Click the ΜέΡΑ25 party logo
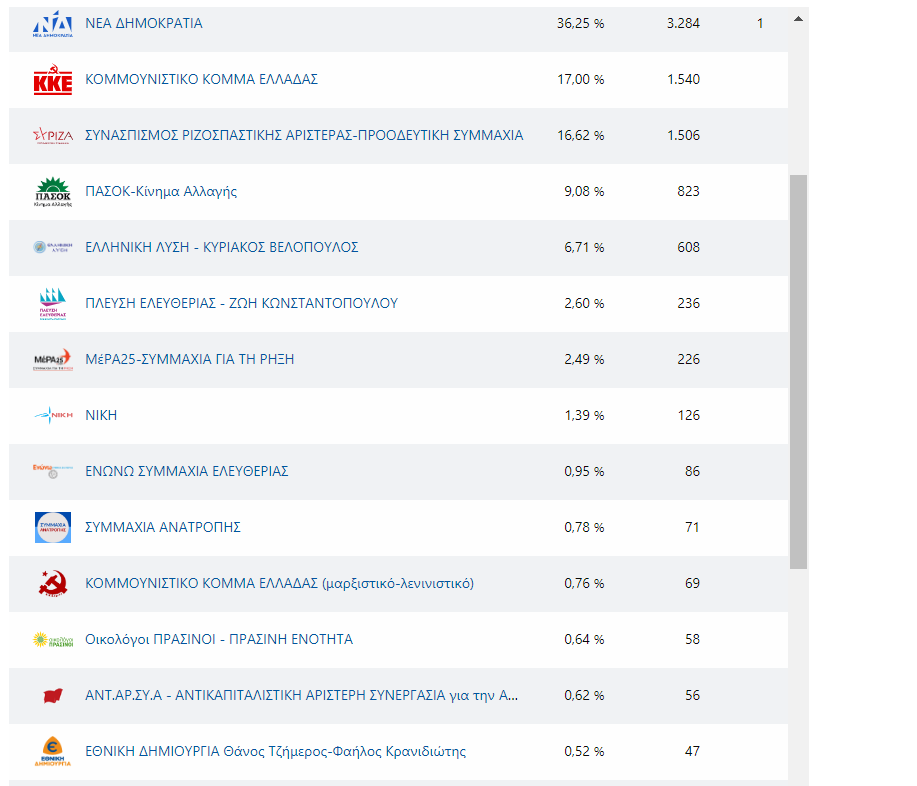This screenshot has height=786, width=917. (53, 360)
